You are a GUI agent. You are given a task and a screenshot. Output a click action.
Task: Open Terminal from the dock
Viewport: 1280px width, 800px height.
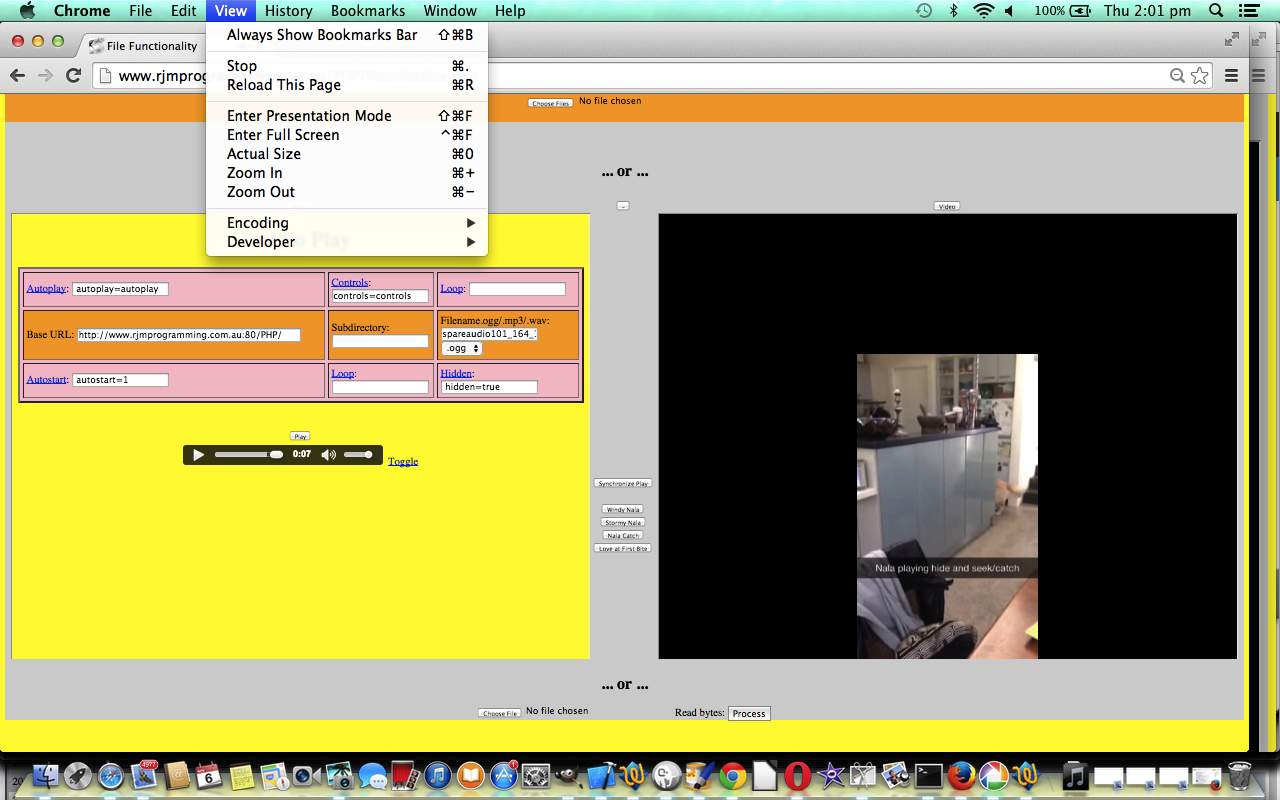click(929, 776)
